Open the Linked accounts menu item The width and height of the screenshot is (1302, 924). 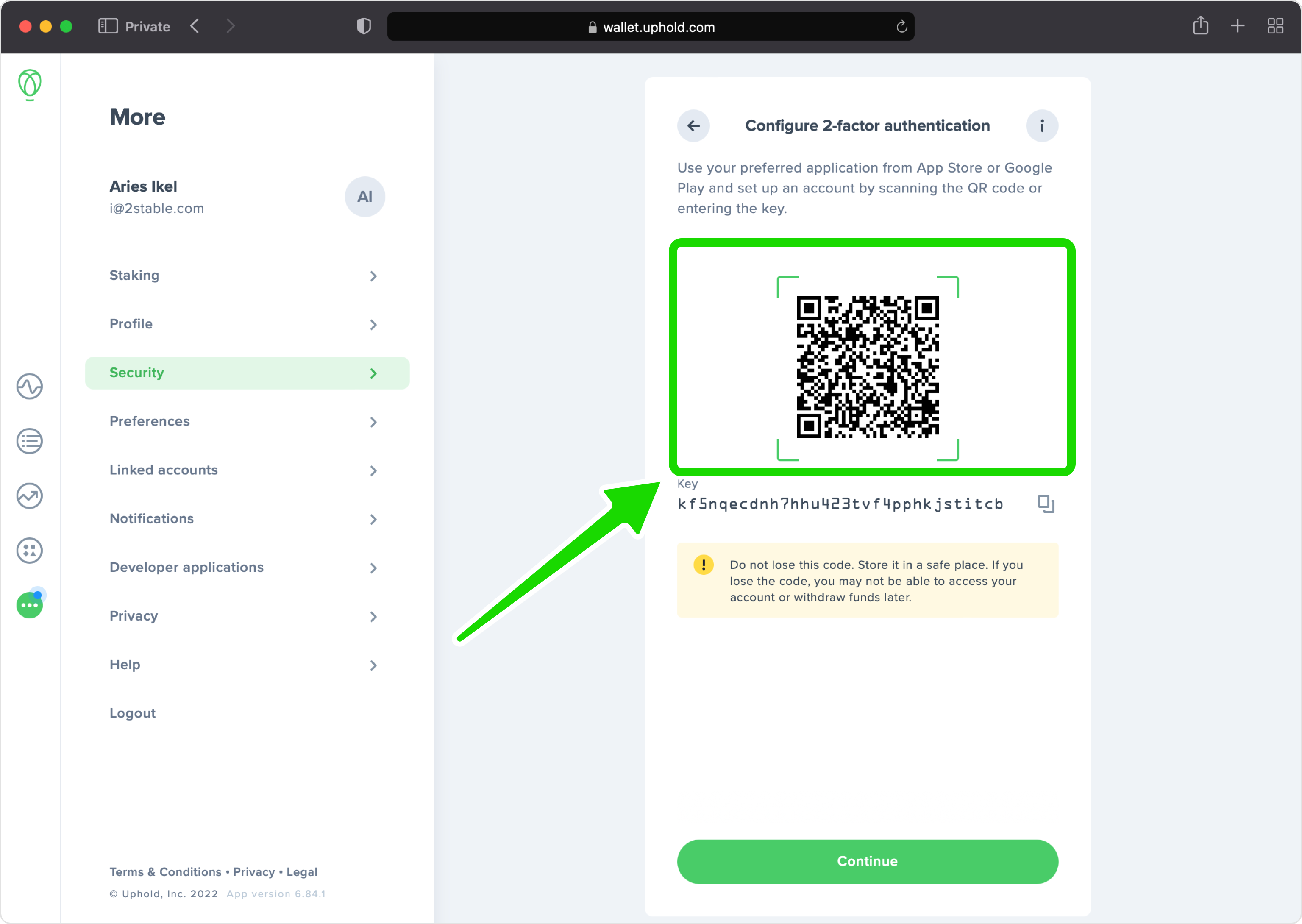click(x=248, y=470)
